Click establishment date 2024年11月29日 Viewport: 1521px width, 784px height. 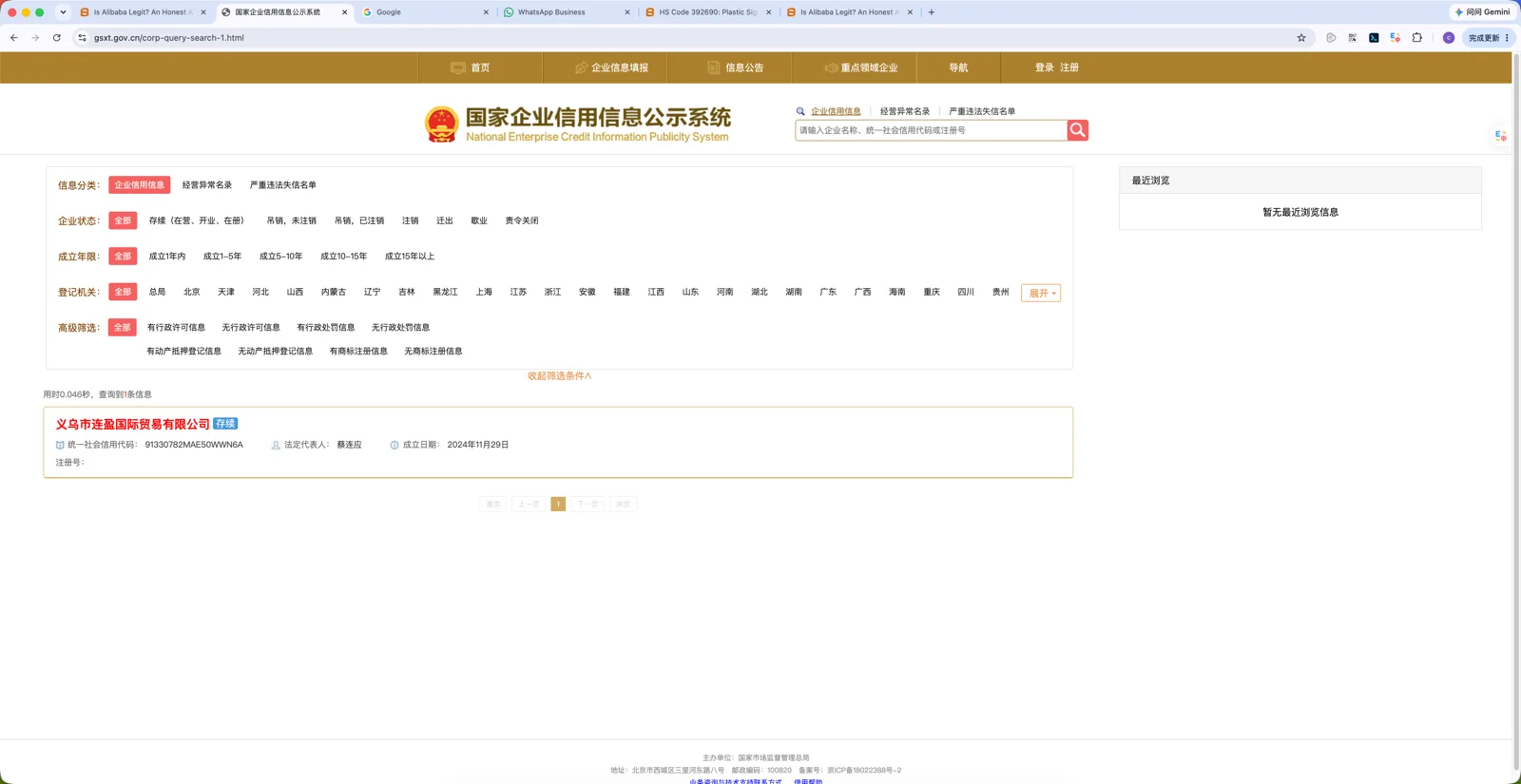478,445
